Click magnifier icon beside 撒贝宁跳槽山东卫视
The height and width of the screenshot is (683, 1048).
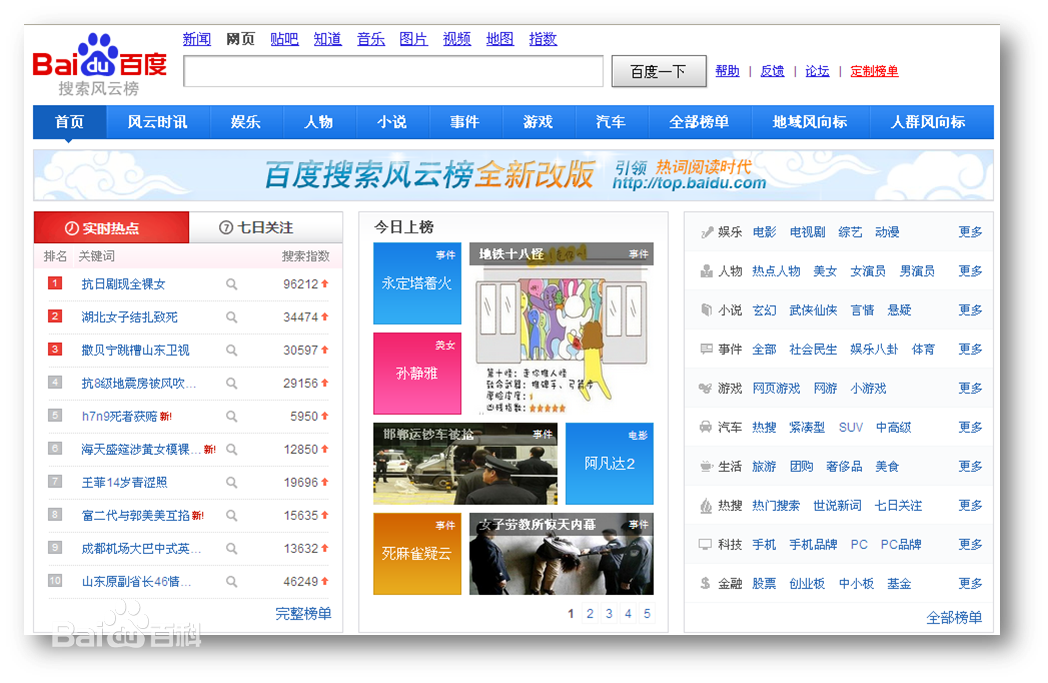(x=232, y=350)
